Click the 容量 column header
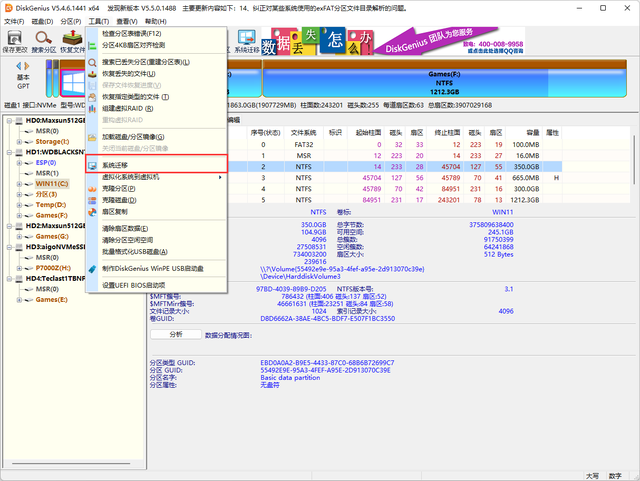 (x=522, y=133)
